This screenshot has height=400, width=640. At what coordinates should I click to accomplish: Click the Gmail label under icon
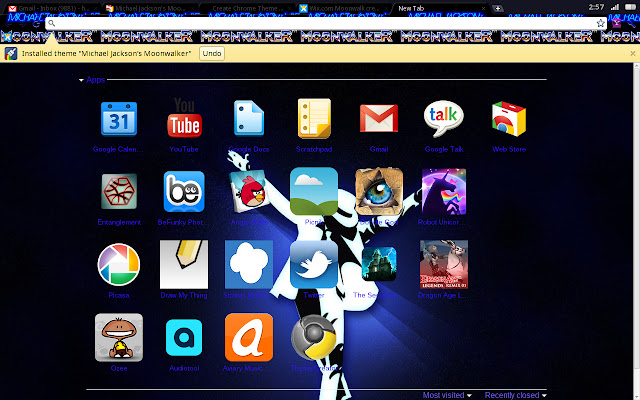379,149
